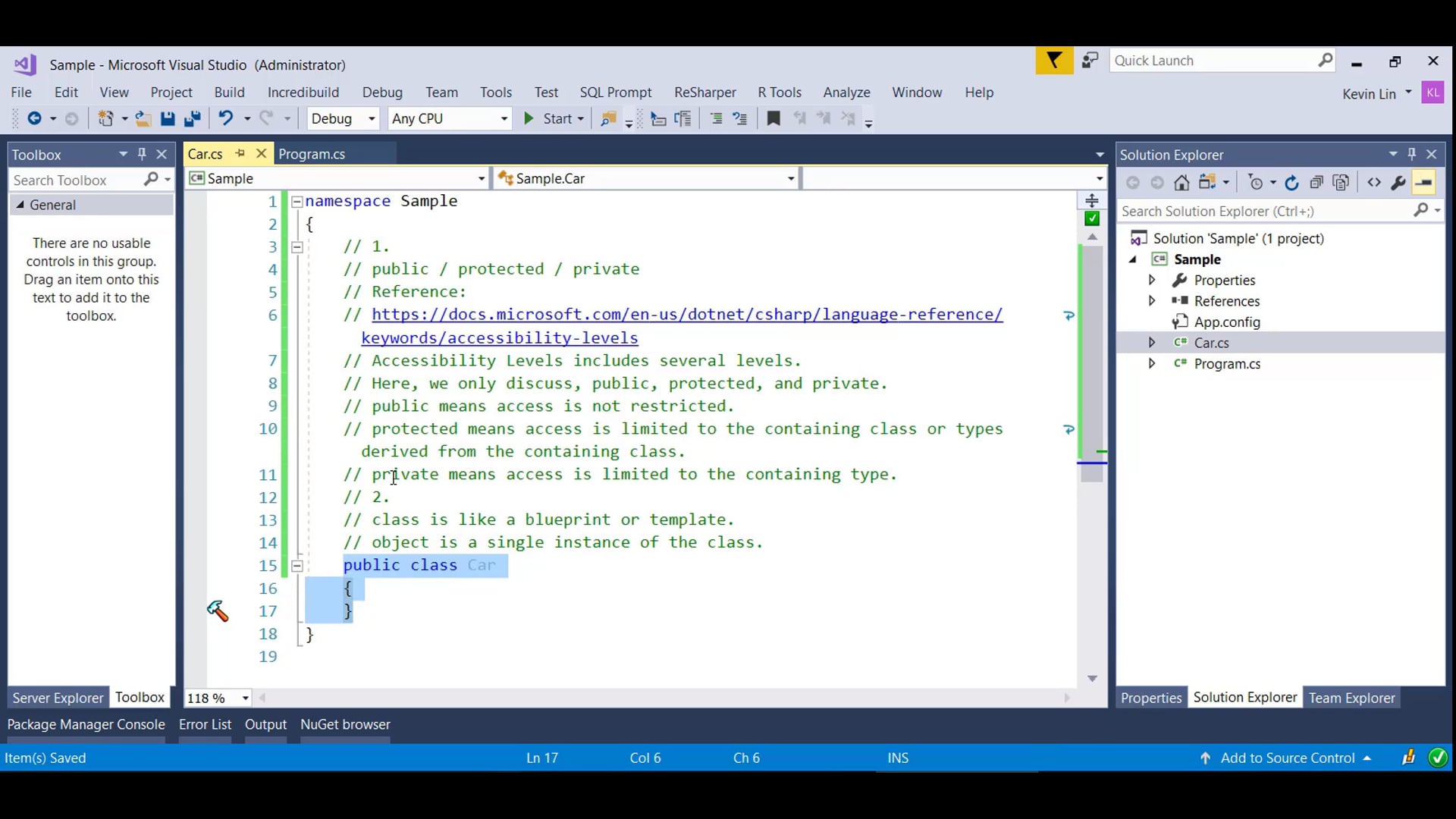Image resolution: width=1456 pixels, height=819 pixels.
Task: Click Refresh in Solution Explorer toolbar
Action: (1292, 183)
